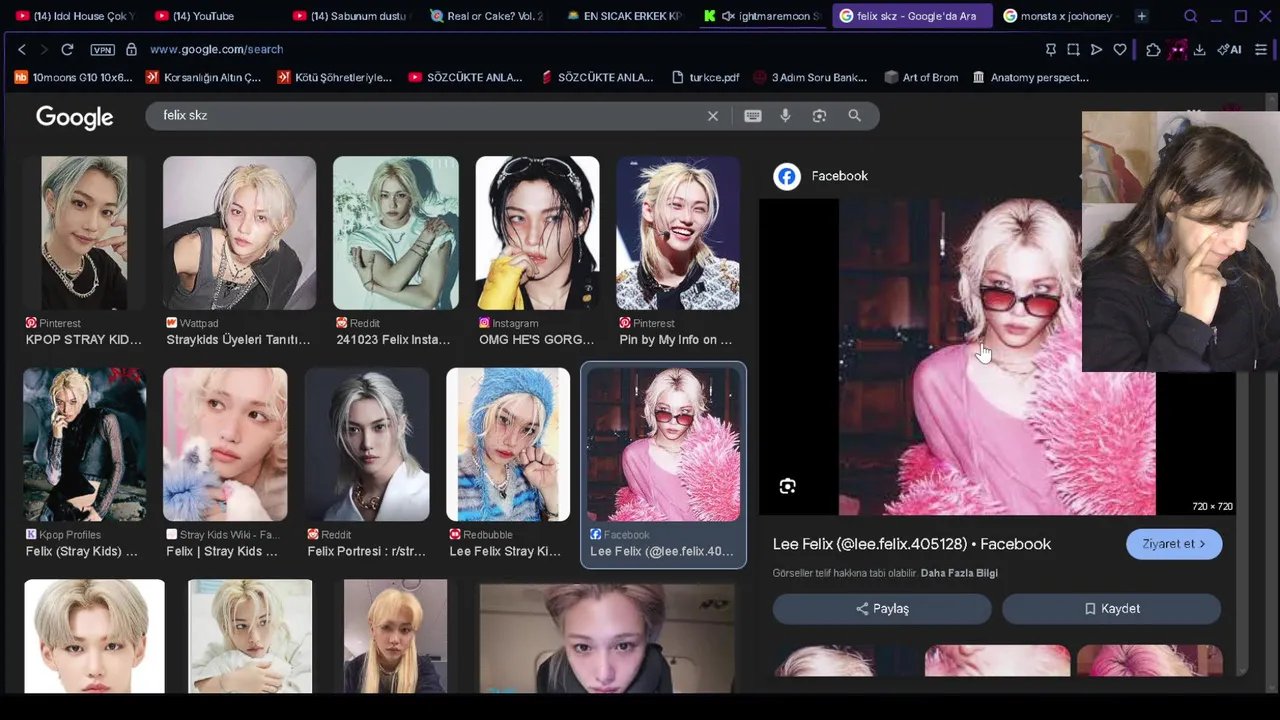Open the 3 Adım Soru Bank bookmark
This screenshot has width=1280, height=720.
pos(810,77)
